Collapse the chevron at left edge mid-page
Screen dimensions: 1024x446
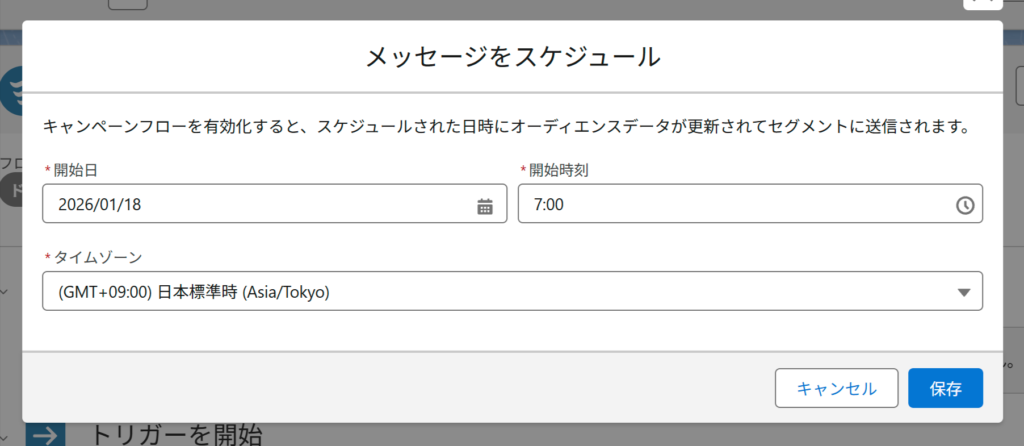(5, 291)
